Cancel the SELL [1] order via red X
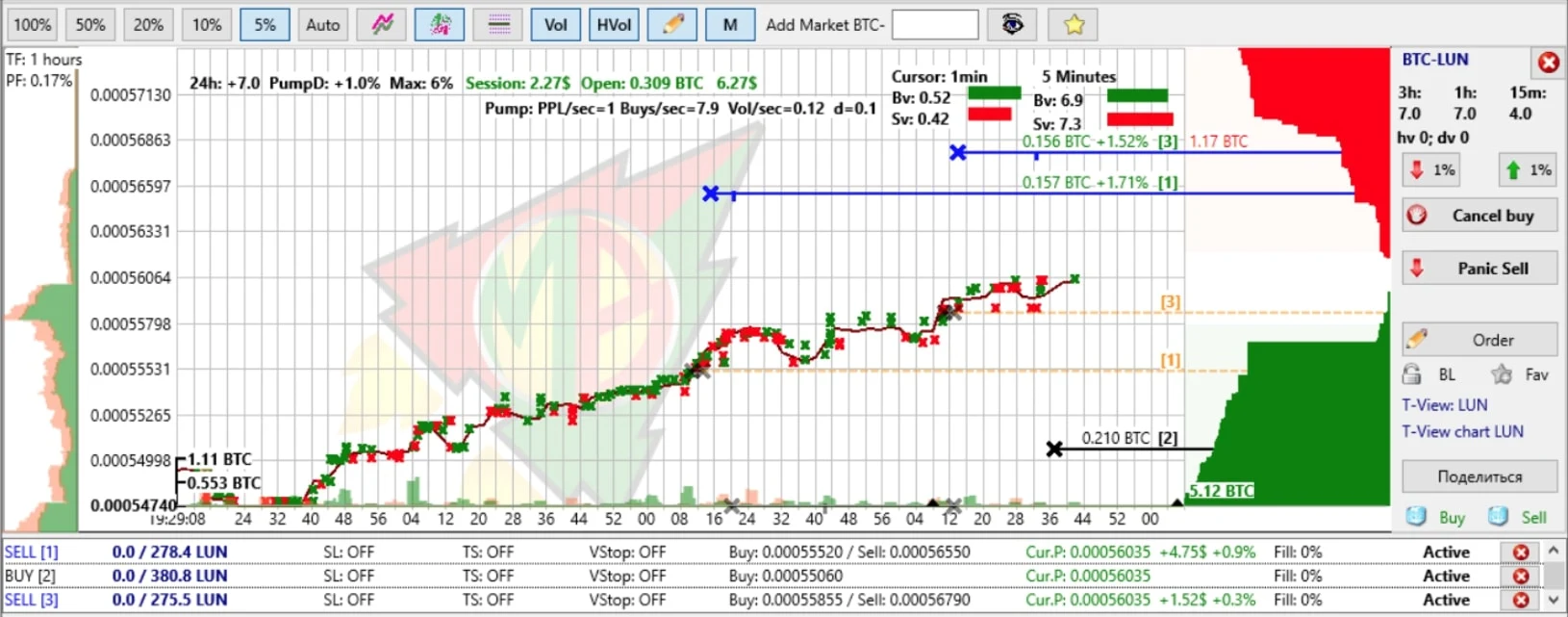Screen dimensions: 1568x617 click(1521, 553)
